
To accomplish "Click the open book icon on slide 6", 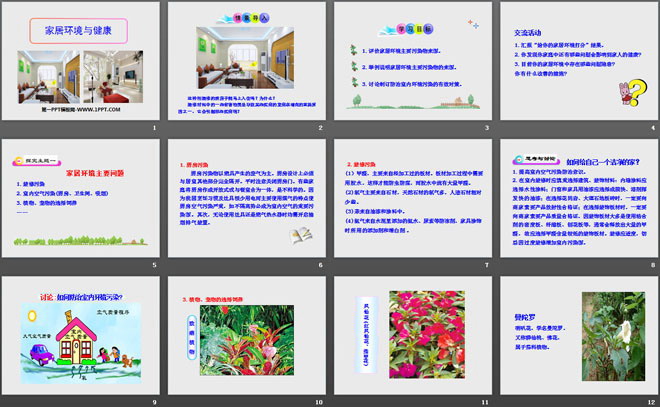I will (301, 235).
